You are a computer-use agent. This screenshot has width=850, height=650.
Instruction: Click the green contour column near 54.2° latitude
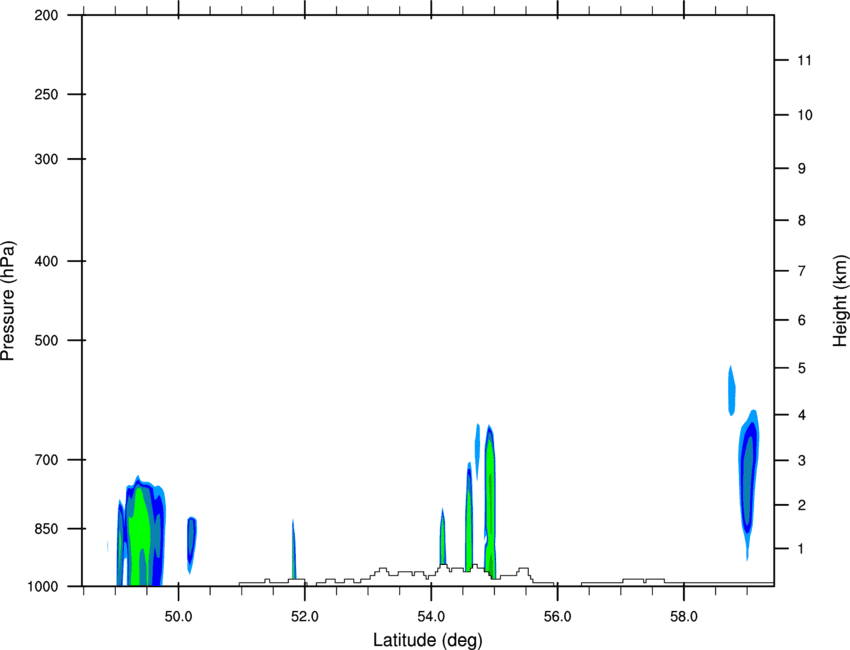[x=443, y=537]
